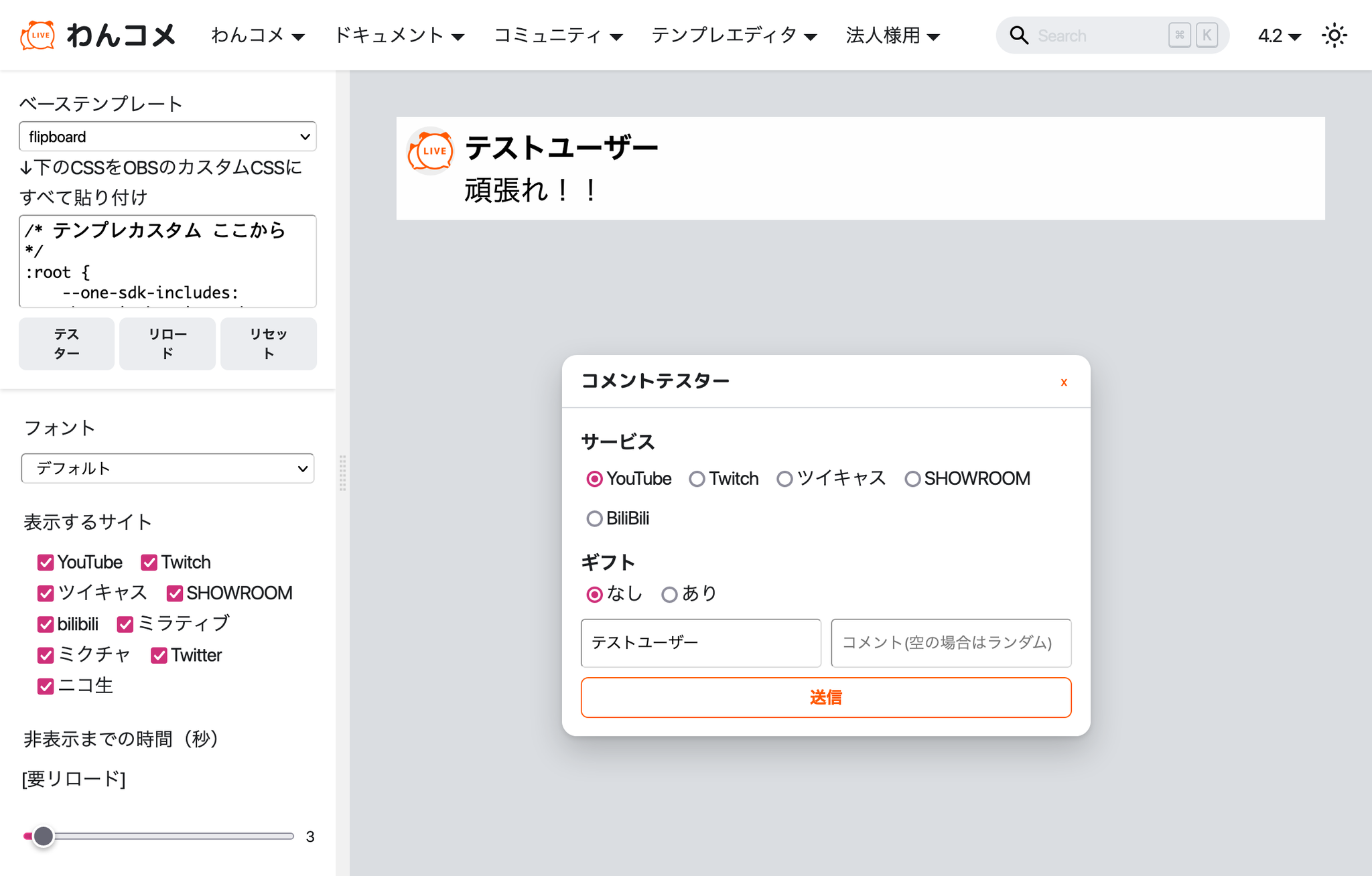Click the sidebar resize handle grip
The height and width of the screenshot is (876, 1372).
click(x=342, y=473)
